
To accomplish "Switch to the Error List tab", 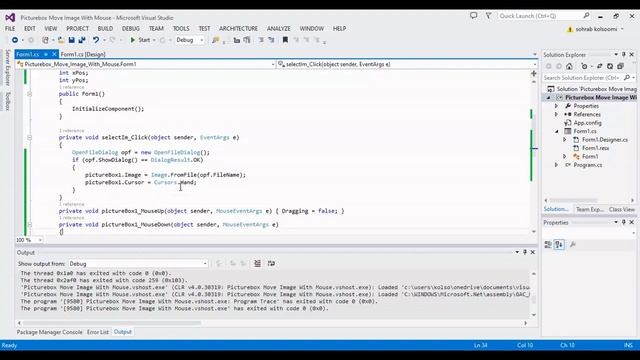I will [98, 332].
